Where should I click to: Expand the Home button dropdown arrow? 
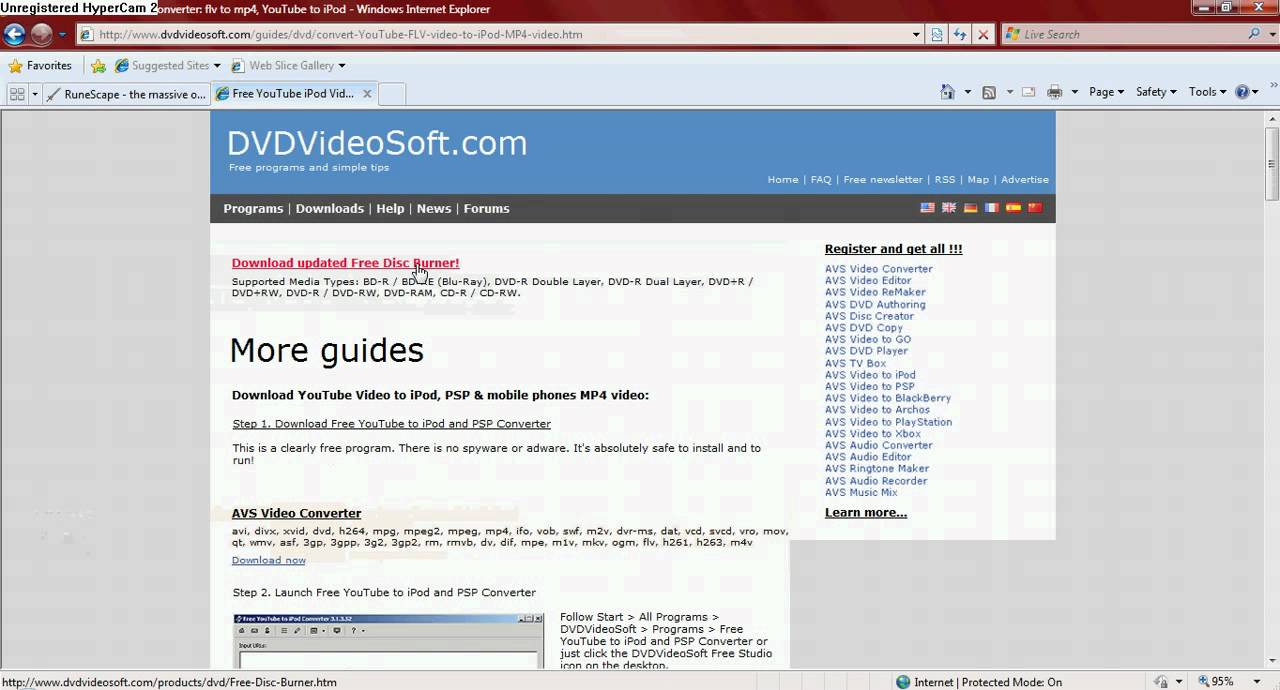(967, 92)
